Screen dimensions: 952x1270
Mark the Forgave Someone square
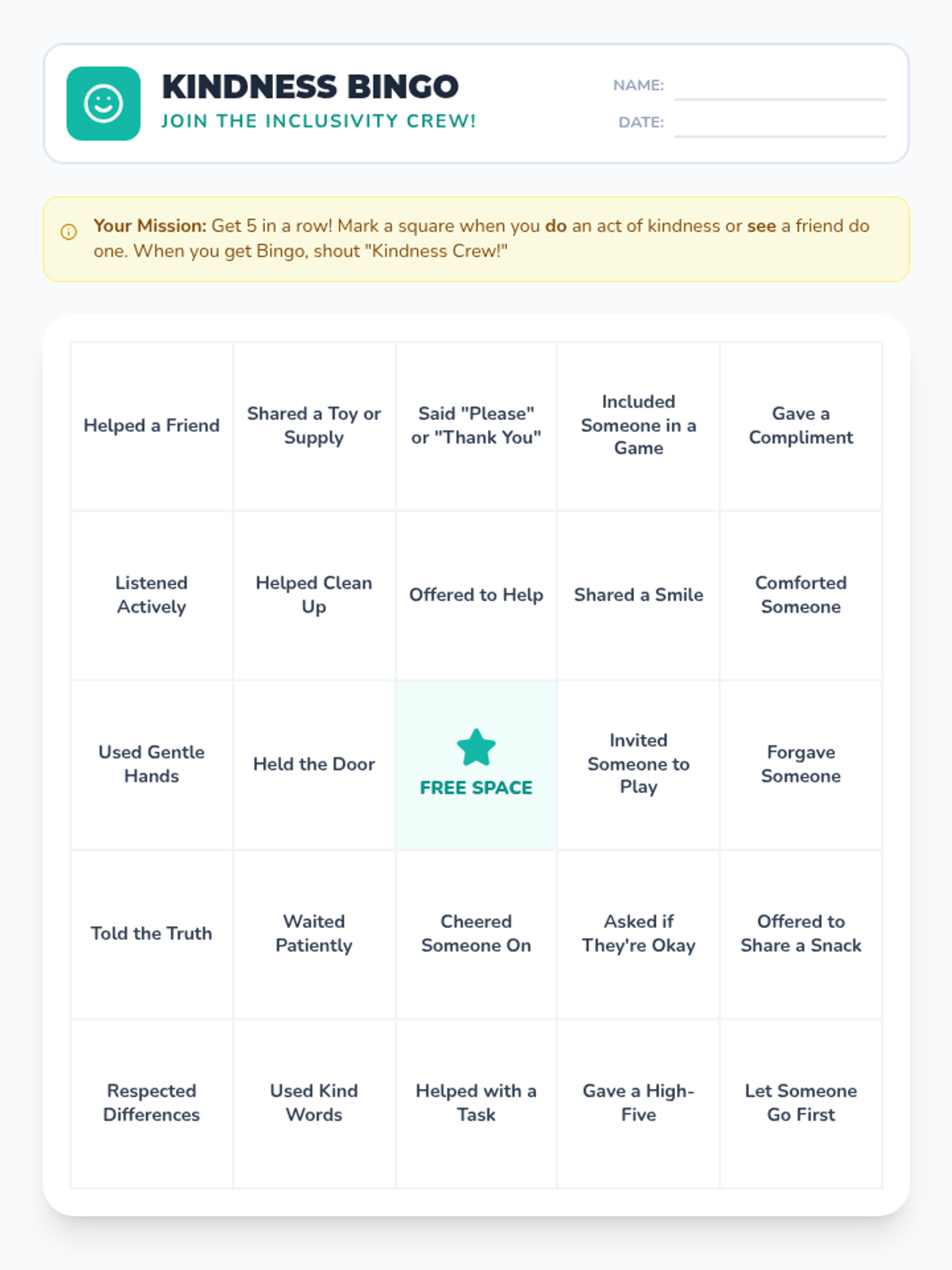(801, 764)
